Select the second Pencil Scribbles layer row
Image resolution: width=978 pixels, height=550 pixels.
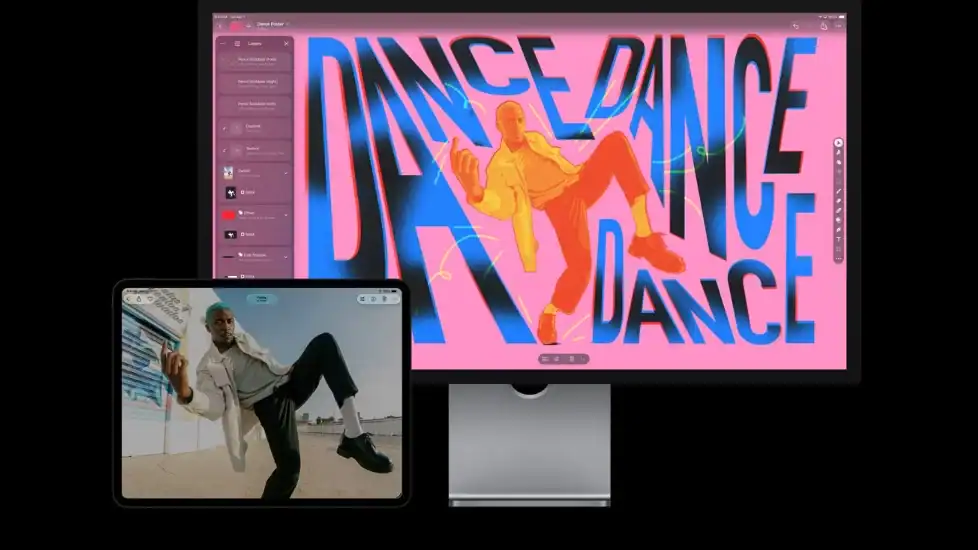[x=254, y=83]
